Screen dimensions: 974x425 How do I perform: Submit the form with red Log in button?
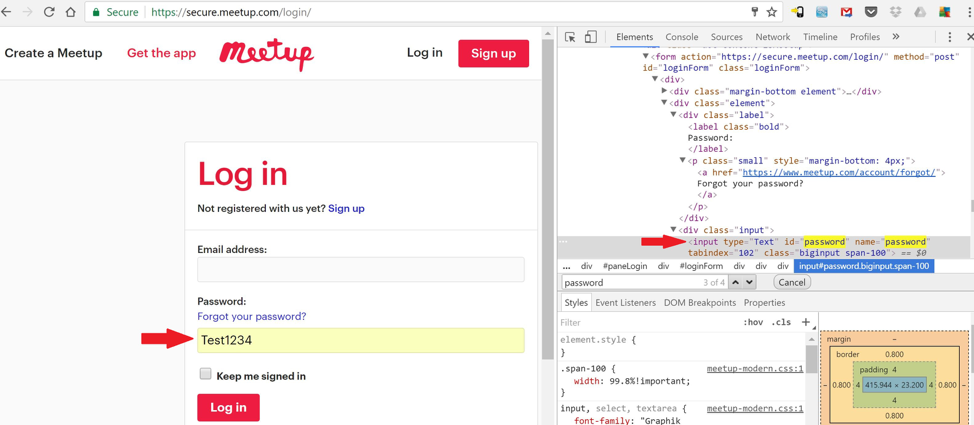(x=228, y=408)
